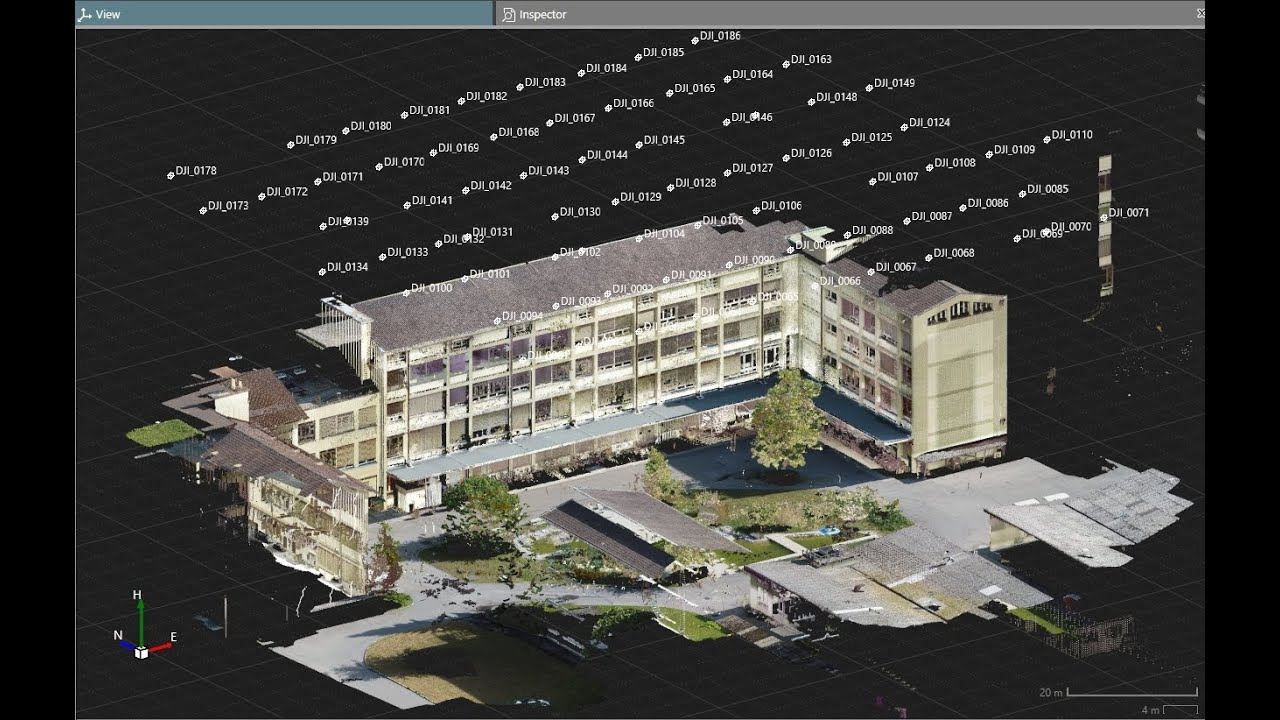Click the DJI_0142 camera label

tap(491, 185)
